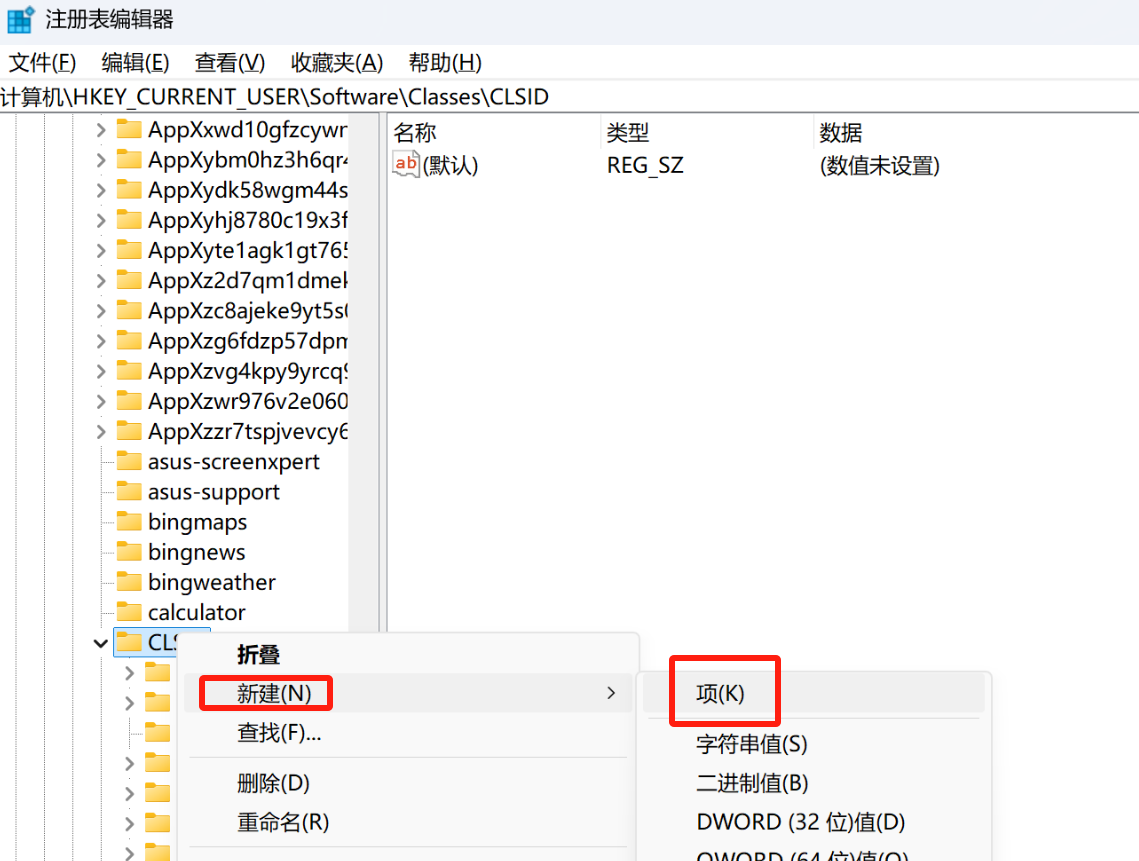Choose 字符串值(S) in the submenu
The image size is (1139, 861).
pos(751,744)
